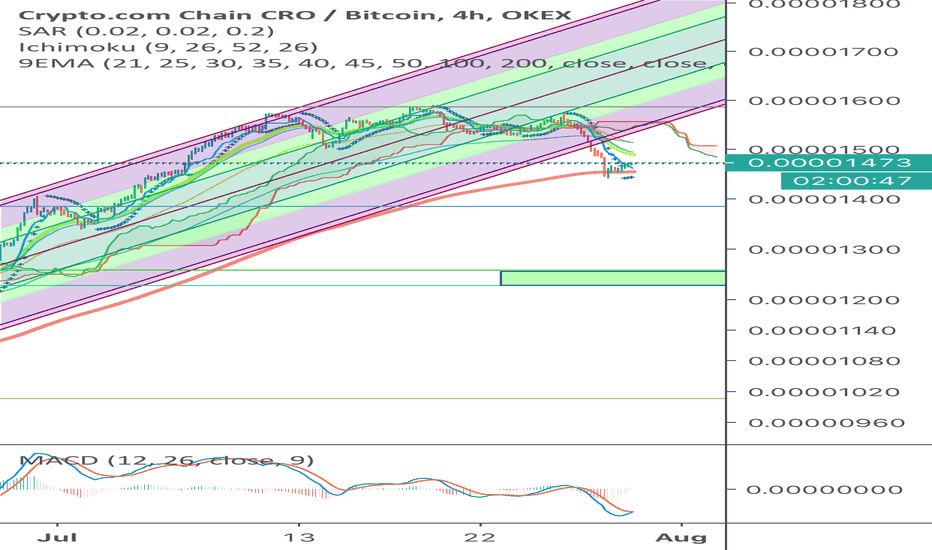Open the 9EMA indicator legend line

[x=366, y=62]
